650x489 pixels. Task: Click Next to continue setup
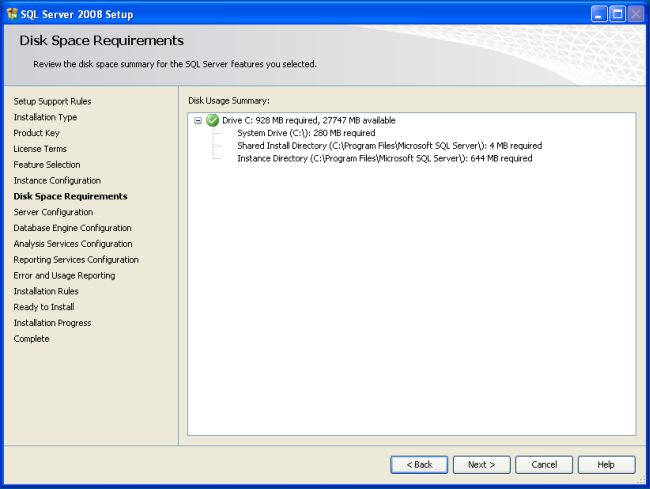click(481, 465)
